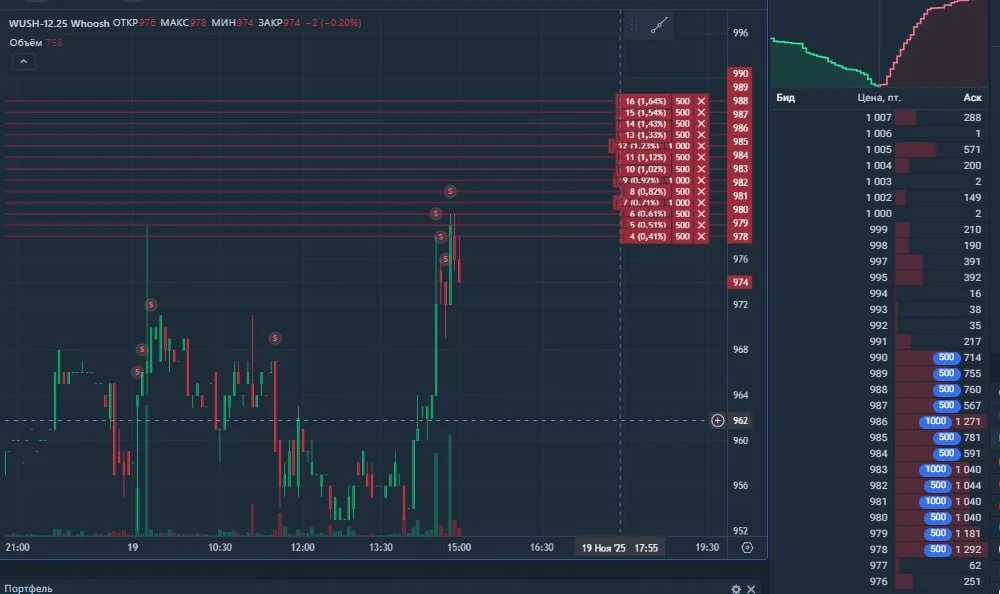Click the 500 order badge at price 978

pos(938,549)
